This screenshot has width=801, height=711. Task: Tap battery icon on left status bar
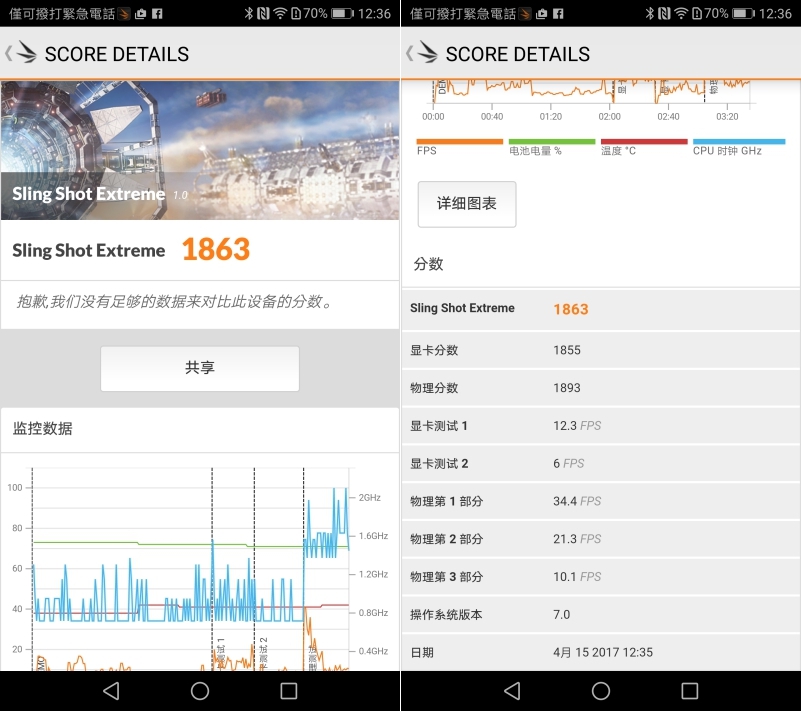click(x=342, y=13)
